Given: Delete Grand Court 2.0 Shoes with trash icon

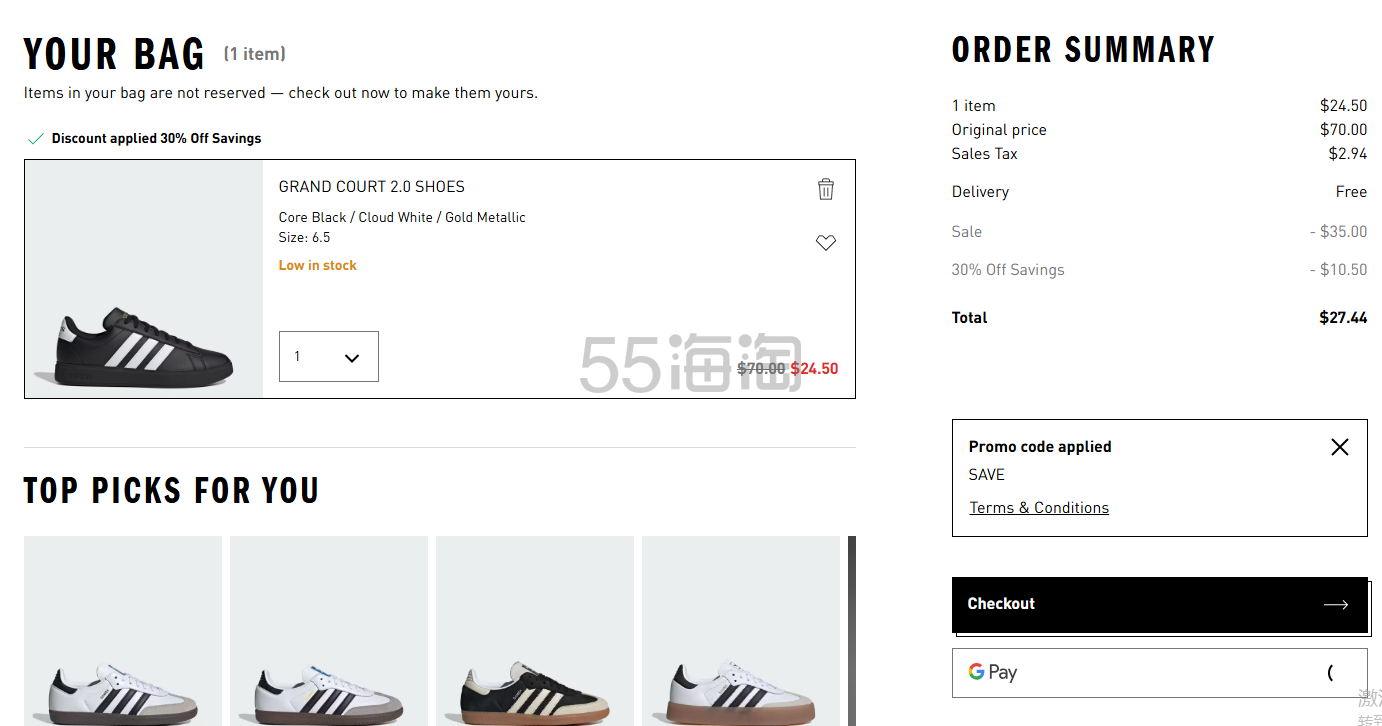Looking at the screenshot, I should click(x=825, y=189).
